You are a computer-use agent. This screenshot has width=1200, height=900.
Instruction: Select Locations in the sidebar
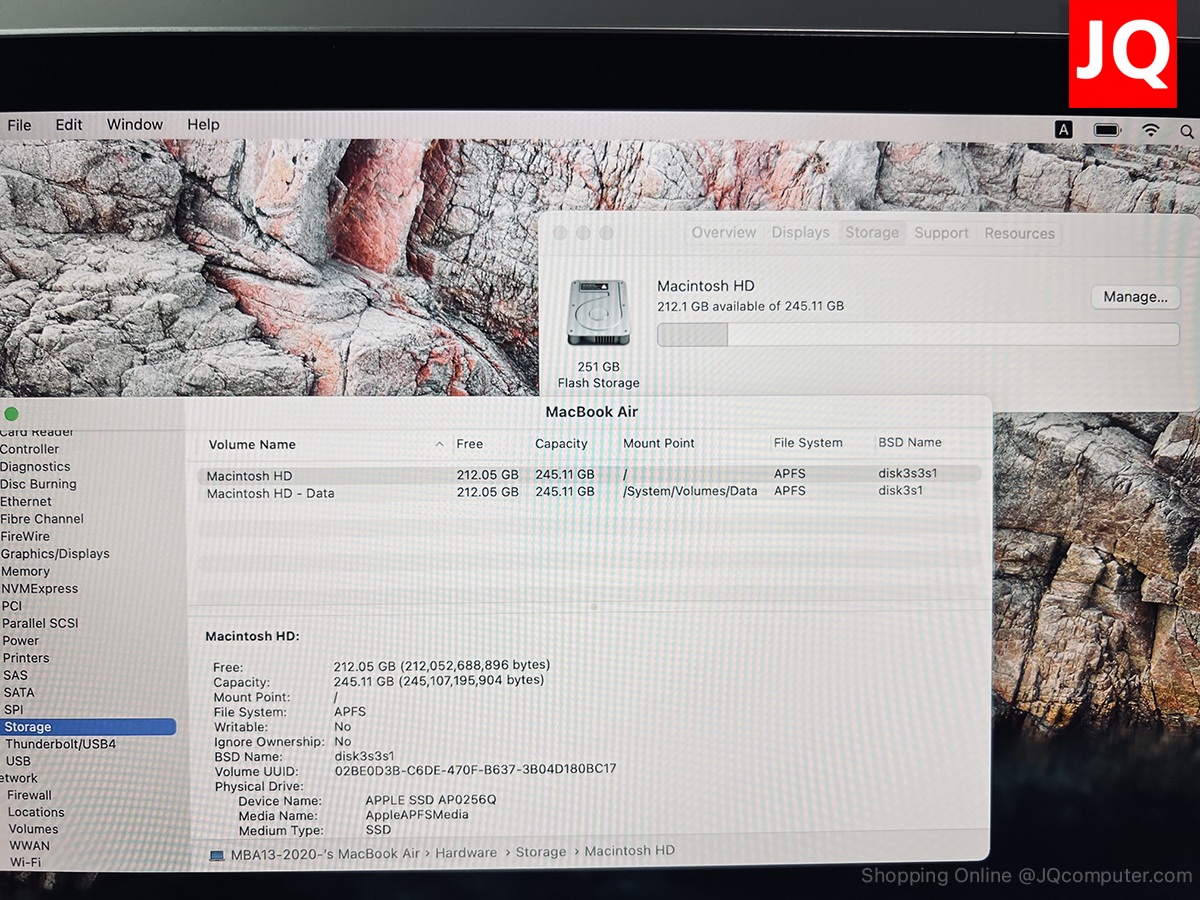36,812
